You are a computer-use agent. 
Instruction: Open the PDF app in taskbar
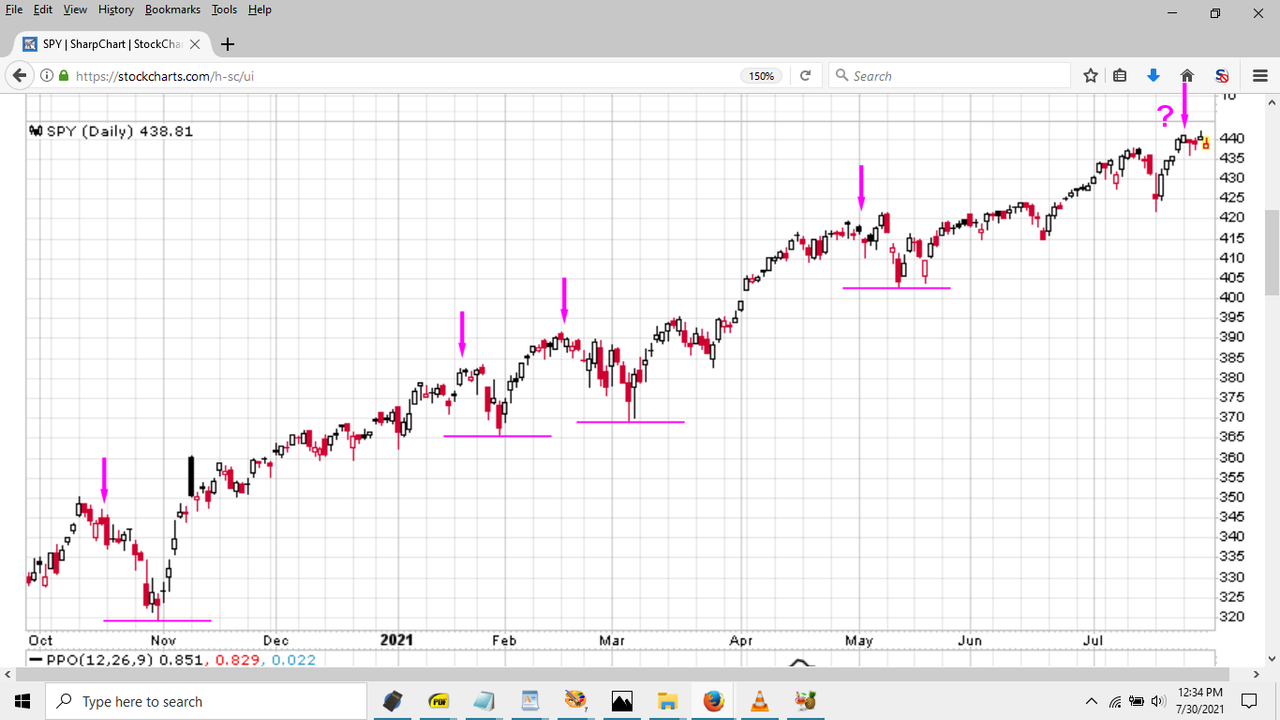[438, 701]
